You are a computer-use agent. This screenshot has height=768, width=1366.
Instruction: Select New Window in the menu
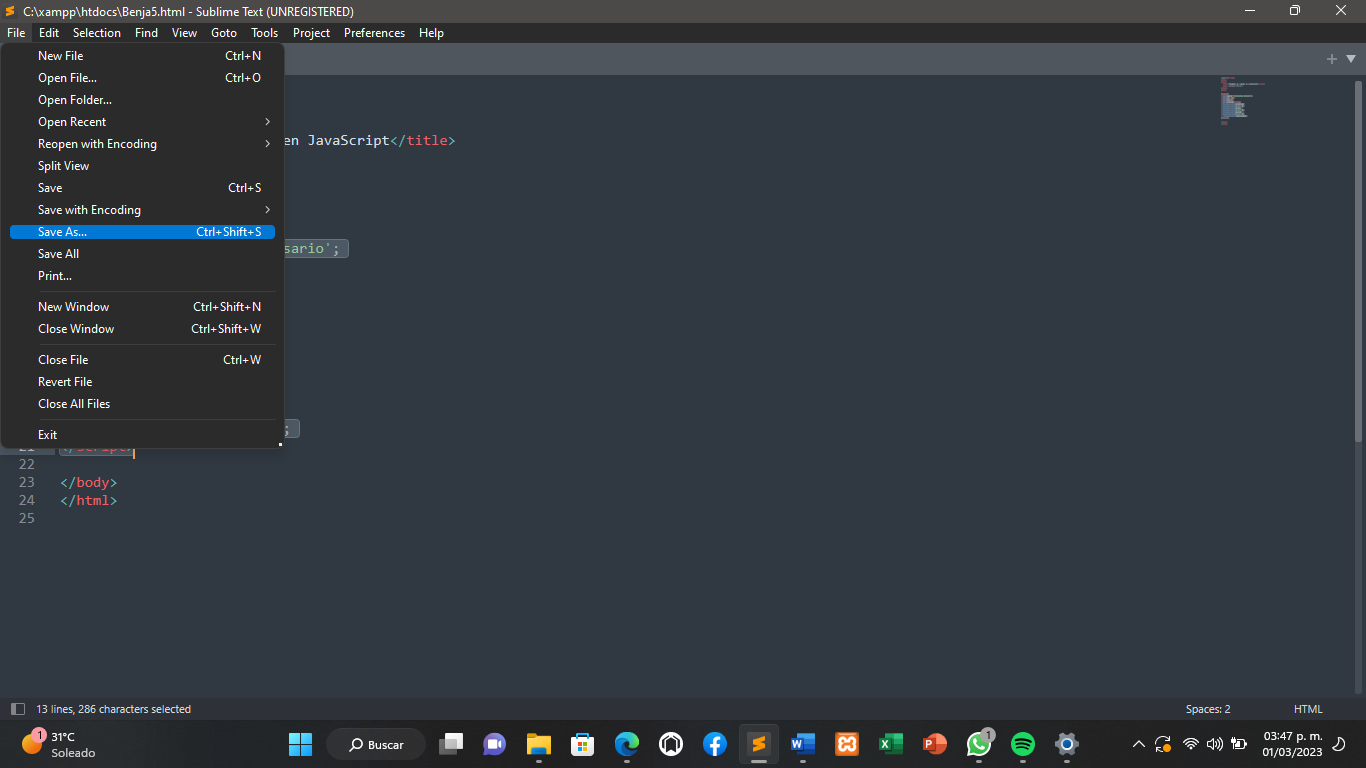click(142, 307)
